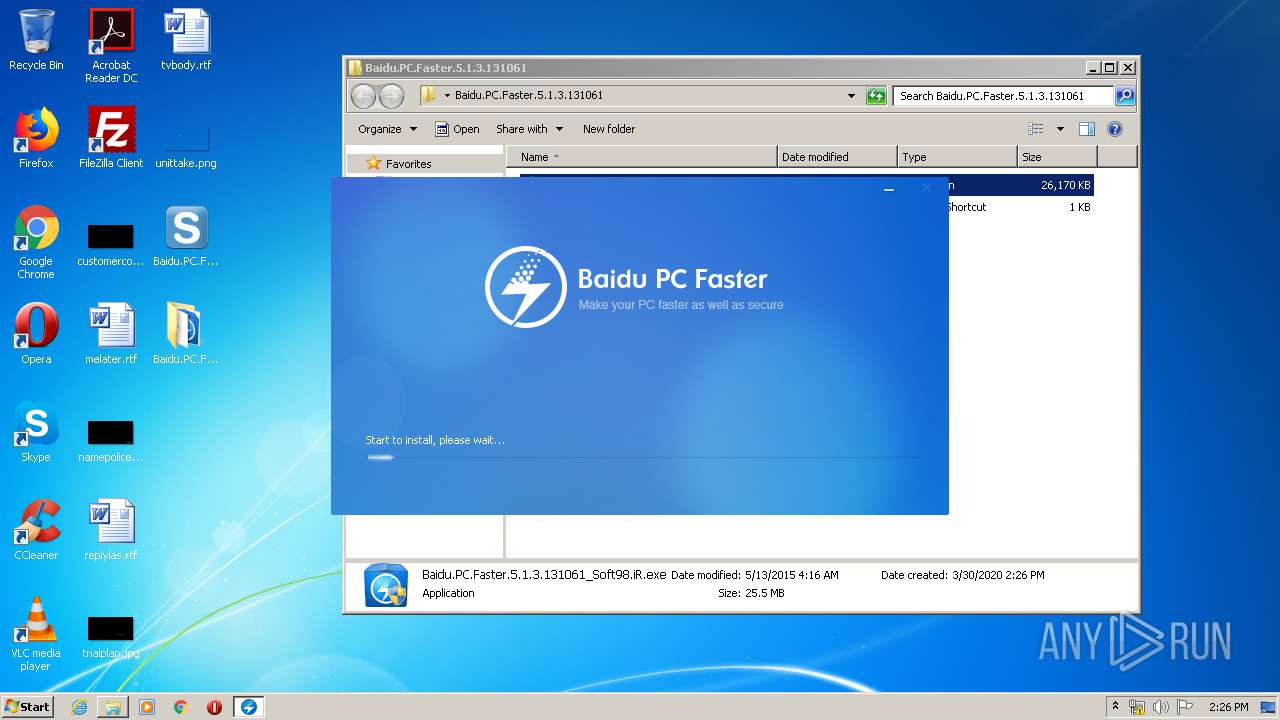This screenshot has width=1280, height=720.
Task: Switch to Windows Explorer taskbar button
Action: coord(113,707)
